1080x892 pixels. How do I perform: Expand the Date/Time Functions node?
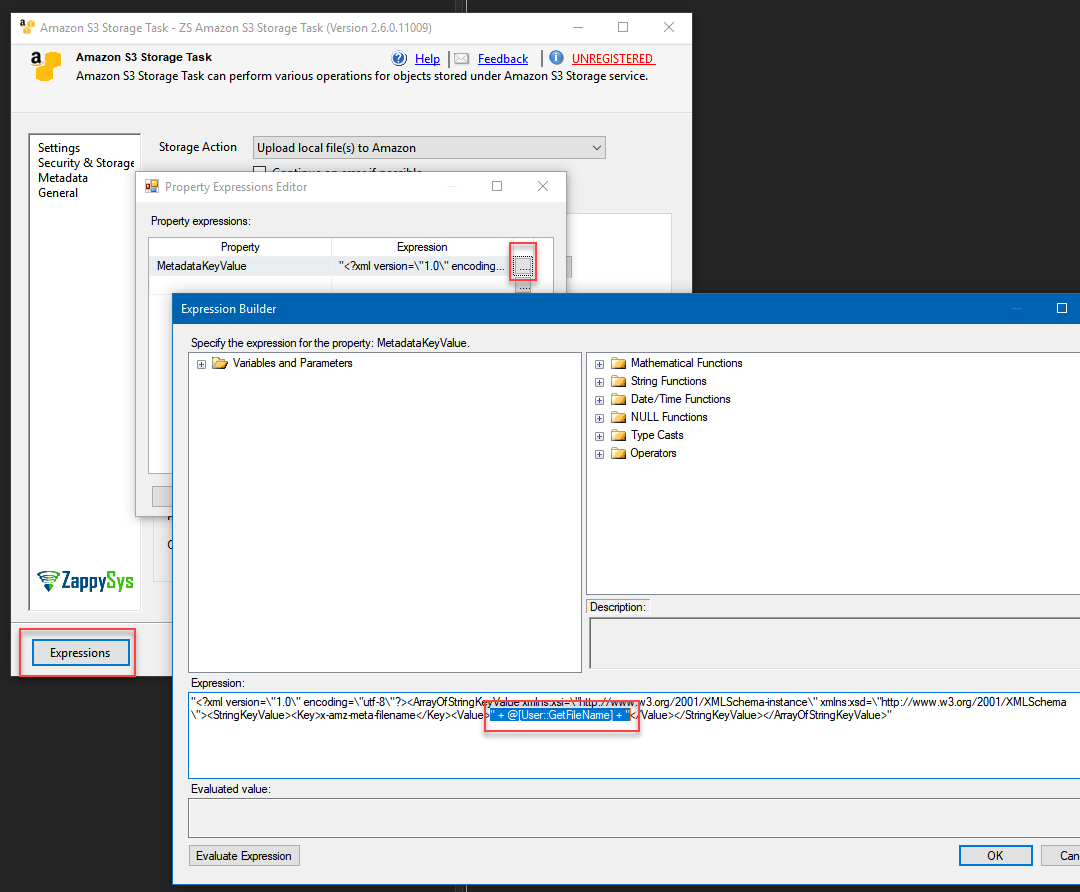coord(599,399)
